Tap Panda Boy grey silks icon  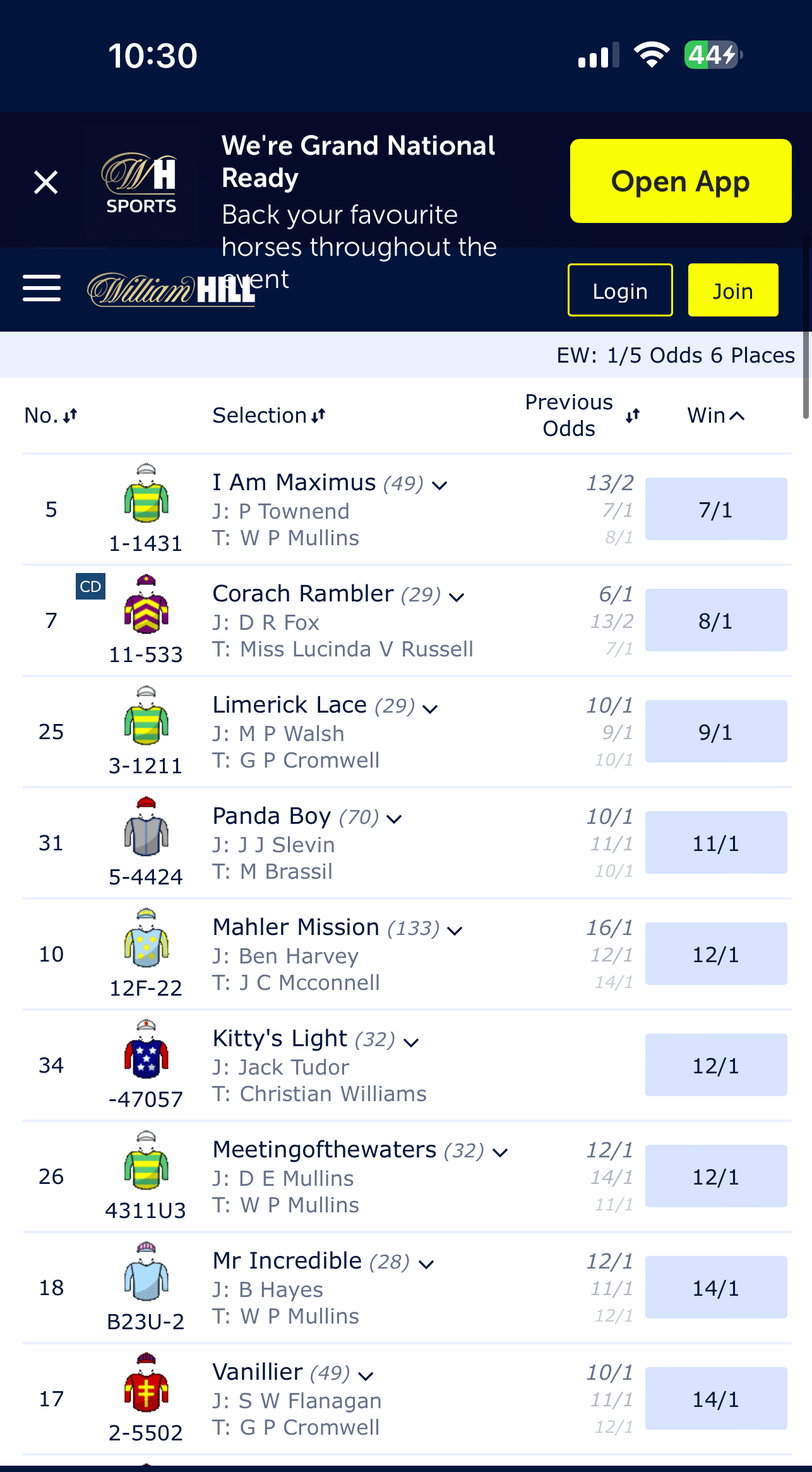[146, 826]
